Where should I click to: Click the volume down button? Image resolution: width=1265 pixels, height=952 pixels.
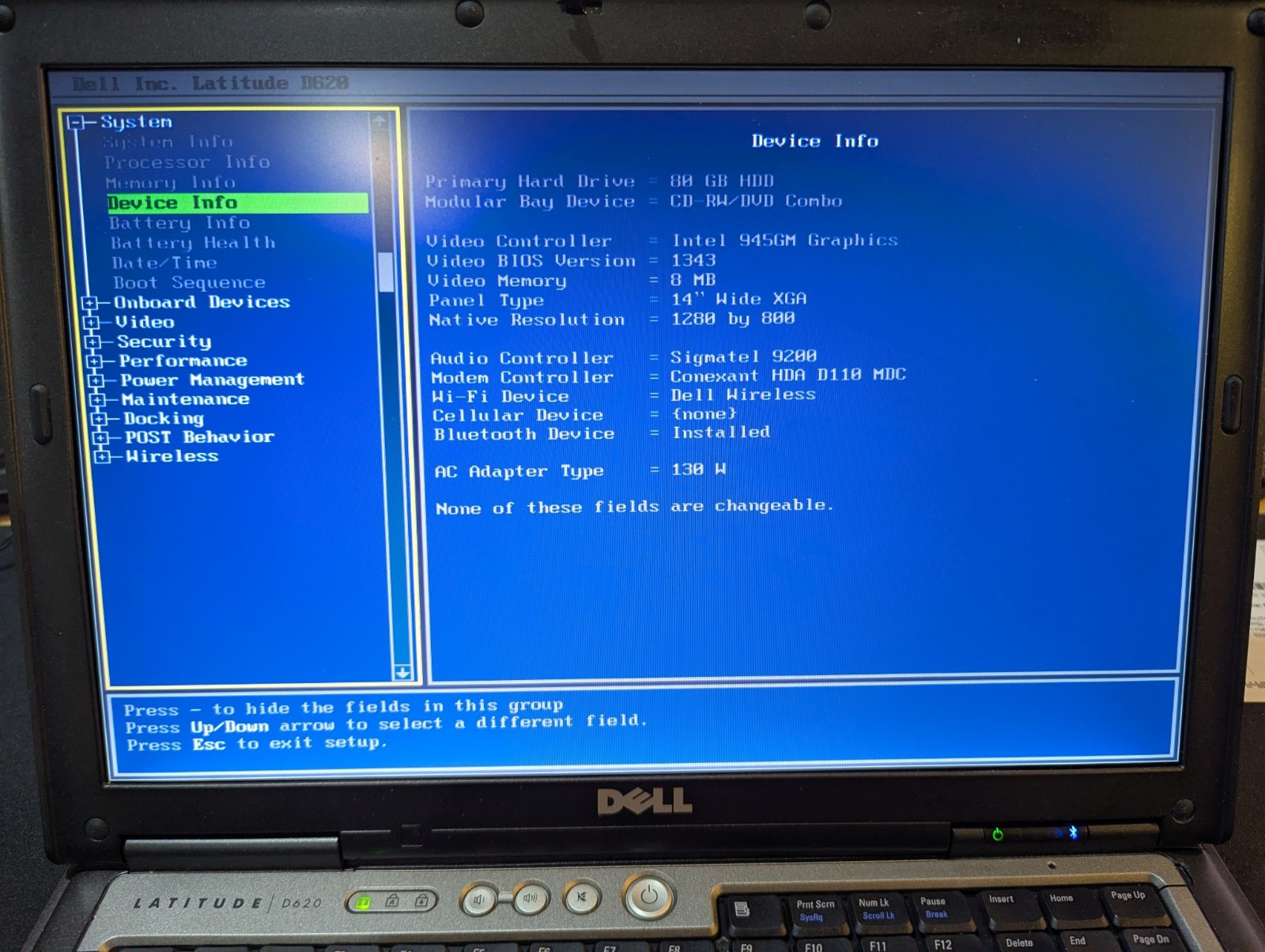[x=479, y=900]
